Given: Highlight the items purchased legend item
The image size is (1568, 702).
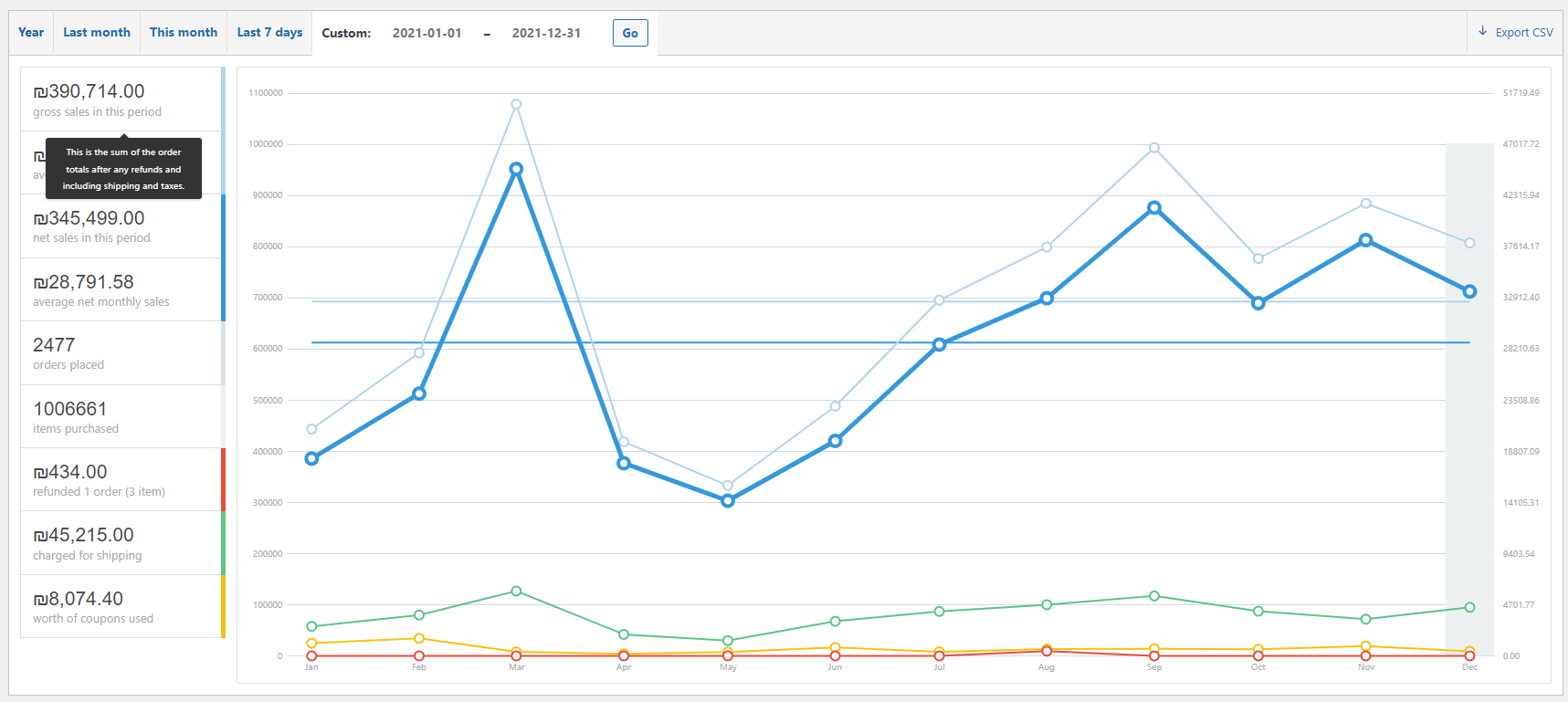Looking at the screenshot, I should pyautogui.click(x=122, y=416).
